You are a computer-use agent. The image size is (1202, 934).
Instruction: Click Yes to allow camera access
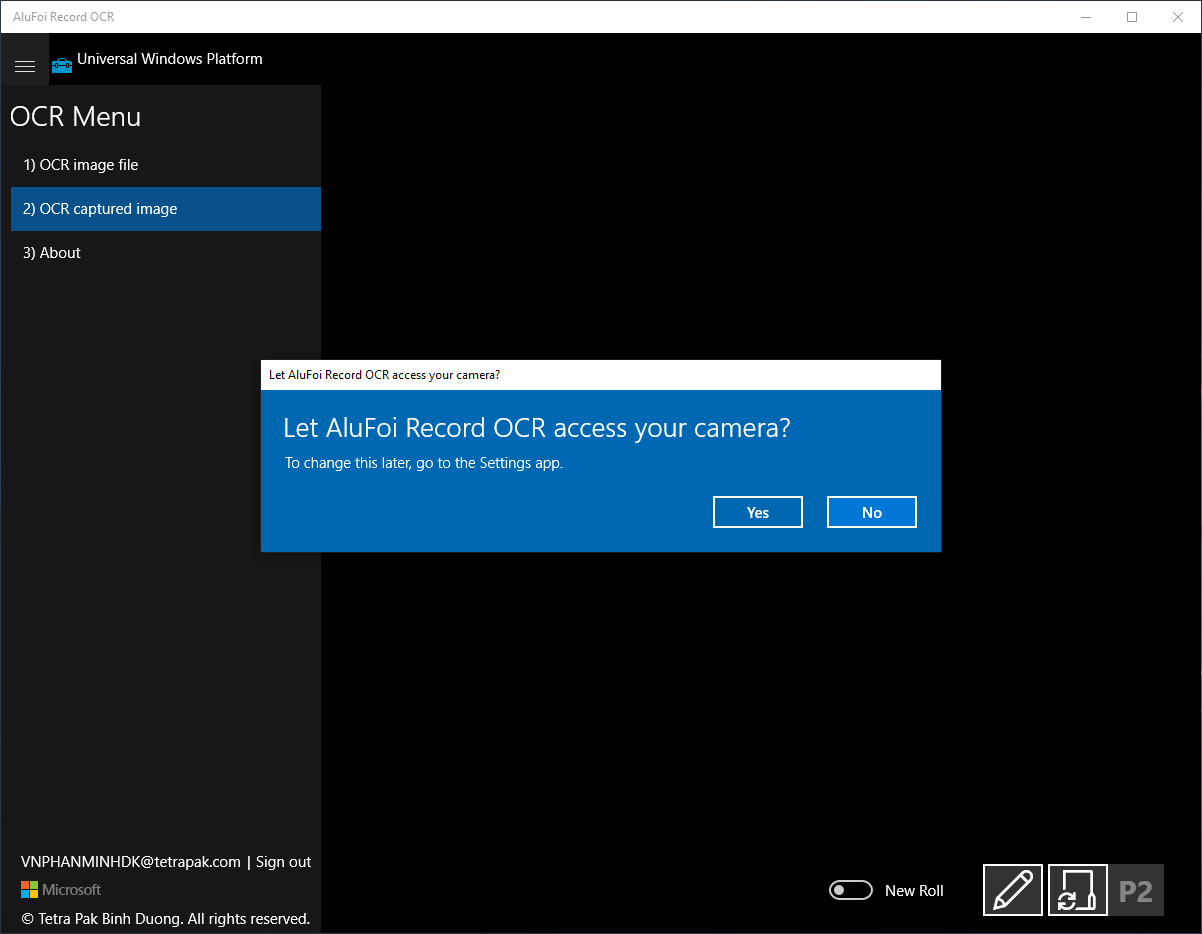758,512
